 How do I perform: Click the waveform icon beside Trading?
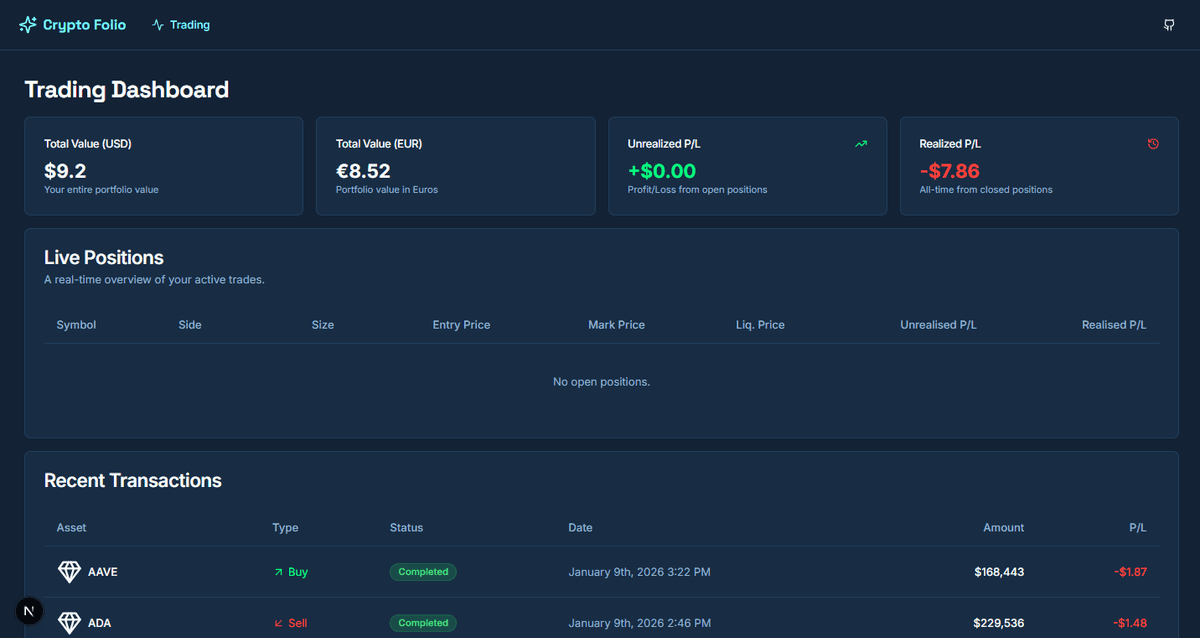point(155,24)
